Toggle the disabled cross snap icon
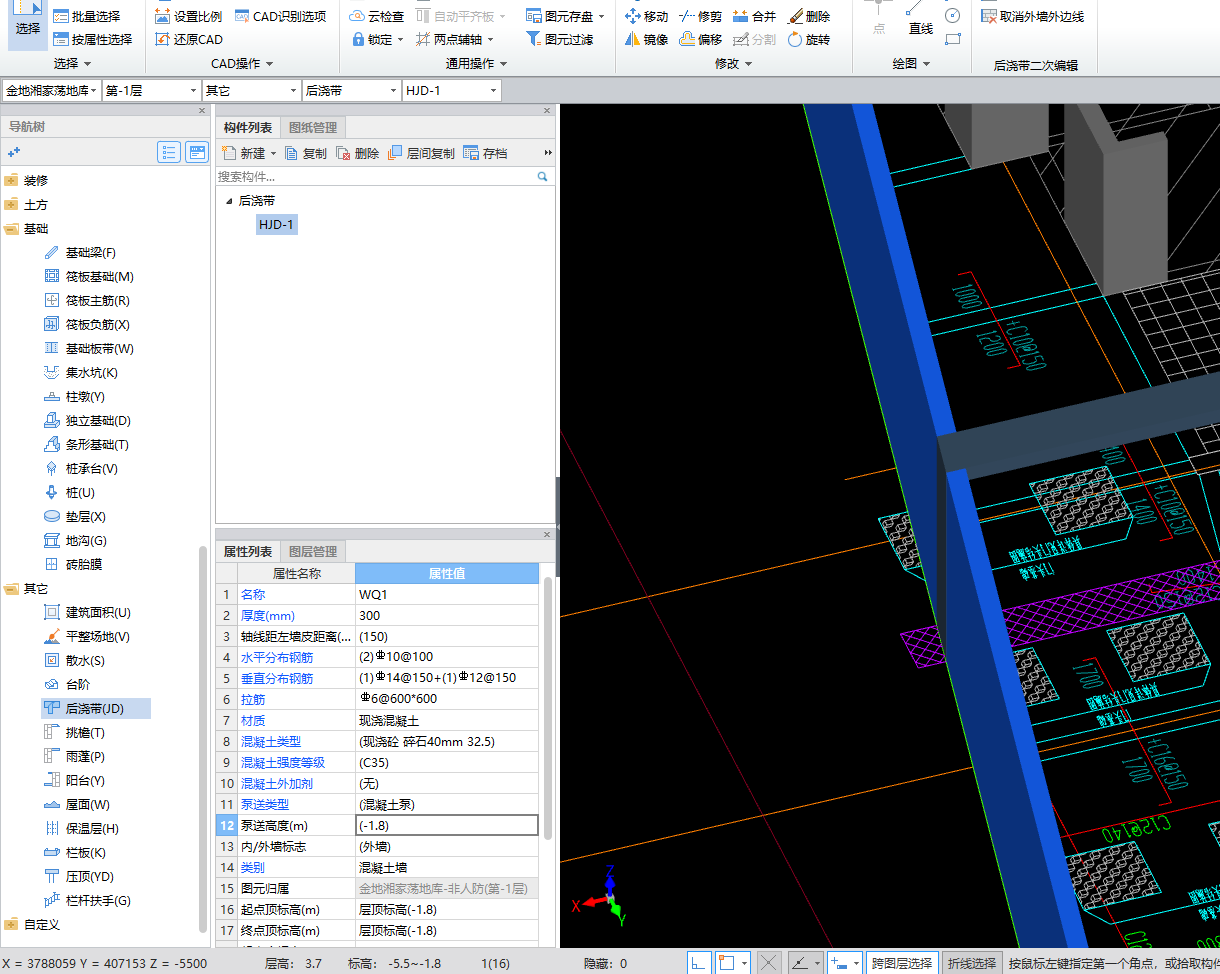The height and width of the screenshot is (974, 1220). point(768,963)
